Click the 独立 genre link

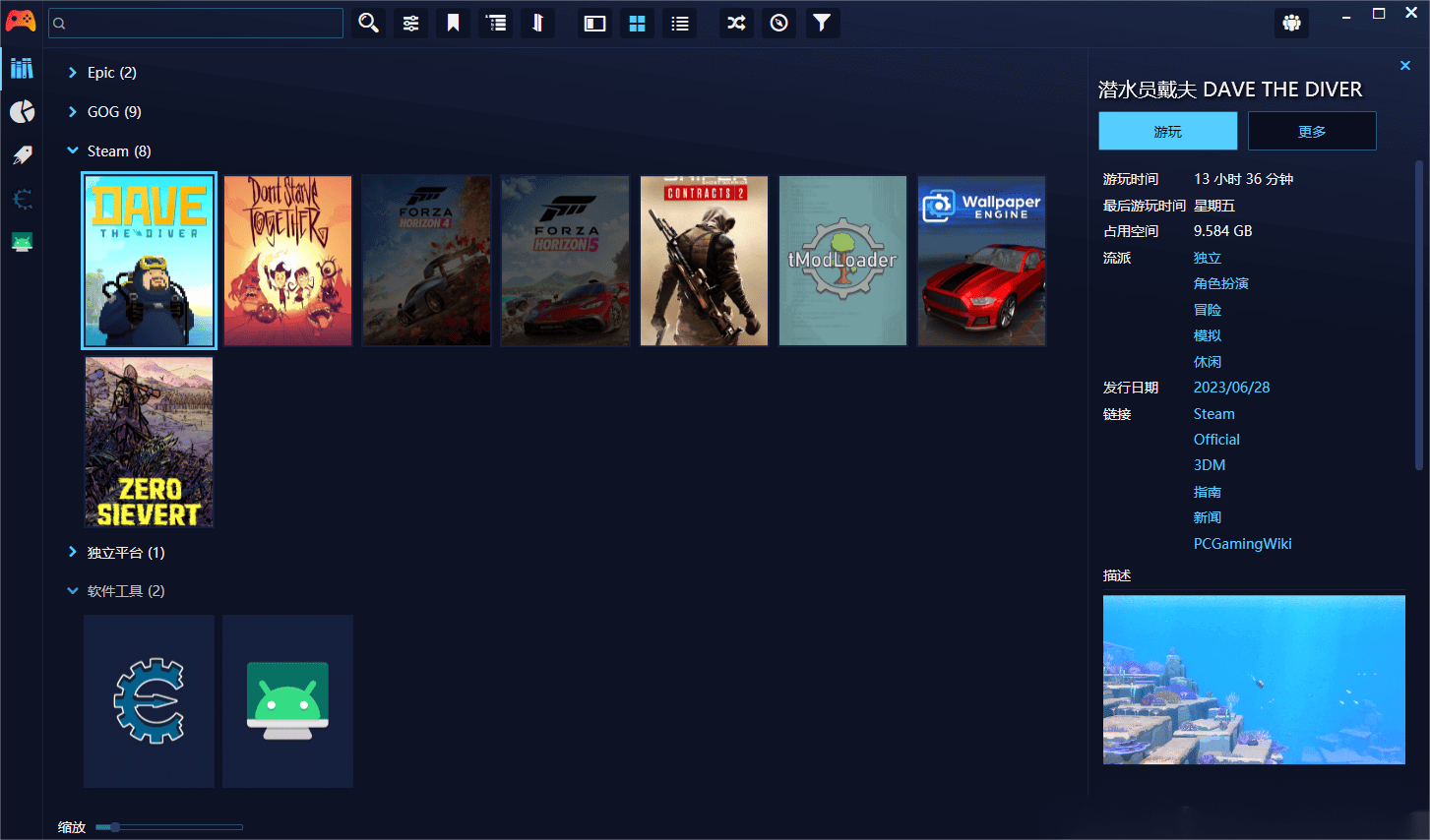click(x=1208, y=258)
